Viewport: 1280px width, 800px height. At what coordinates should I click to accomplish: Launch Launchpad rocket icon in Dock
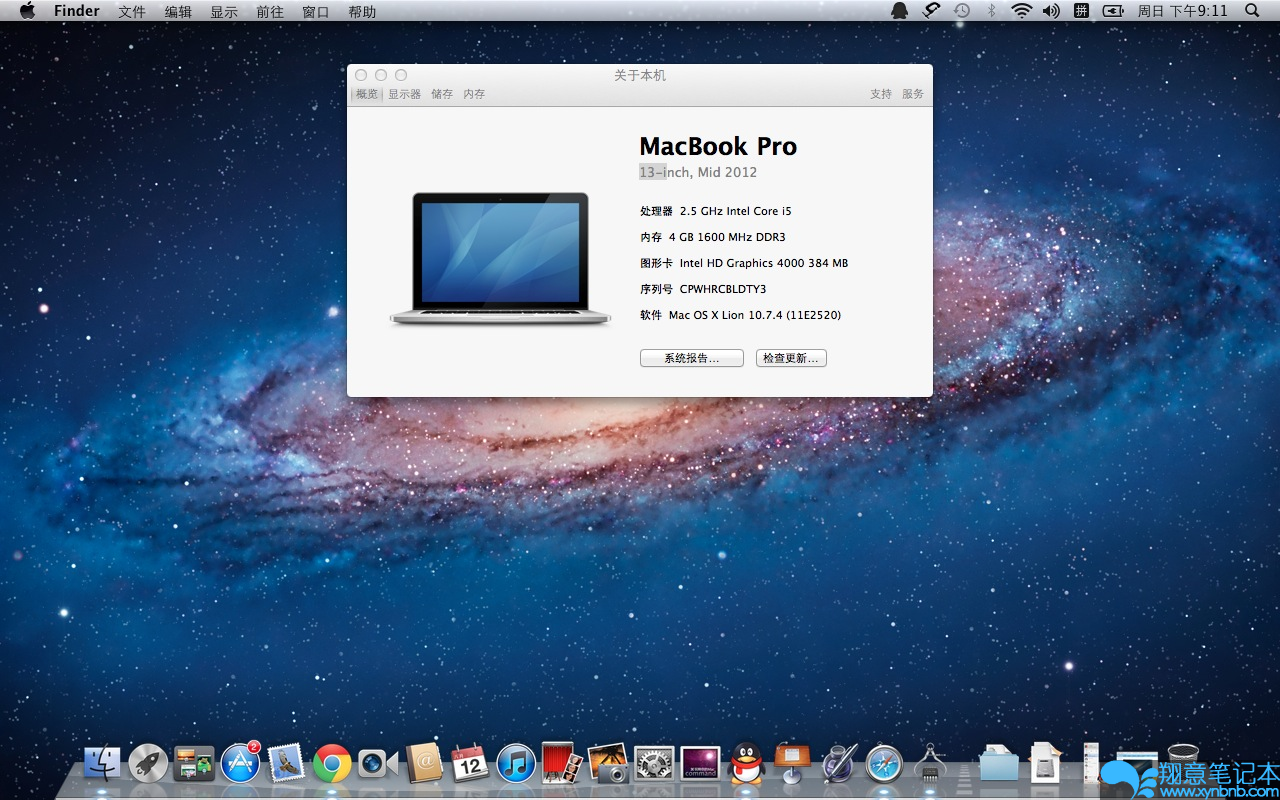(148, 763)
